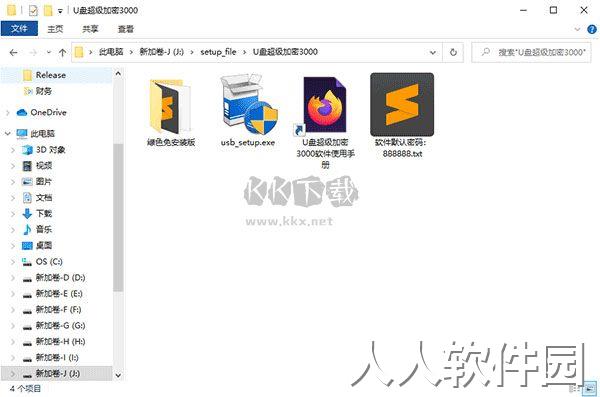
Task: Collapse the 此电脑 tree node
Action: tap(8, 134)
